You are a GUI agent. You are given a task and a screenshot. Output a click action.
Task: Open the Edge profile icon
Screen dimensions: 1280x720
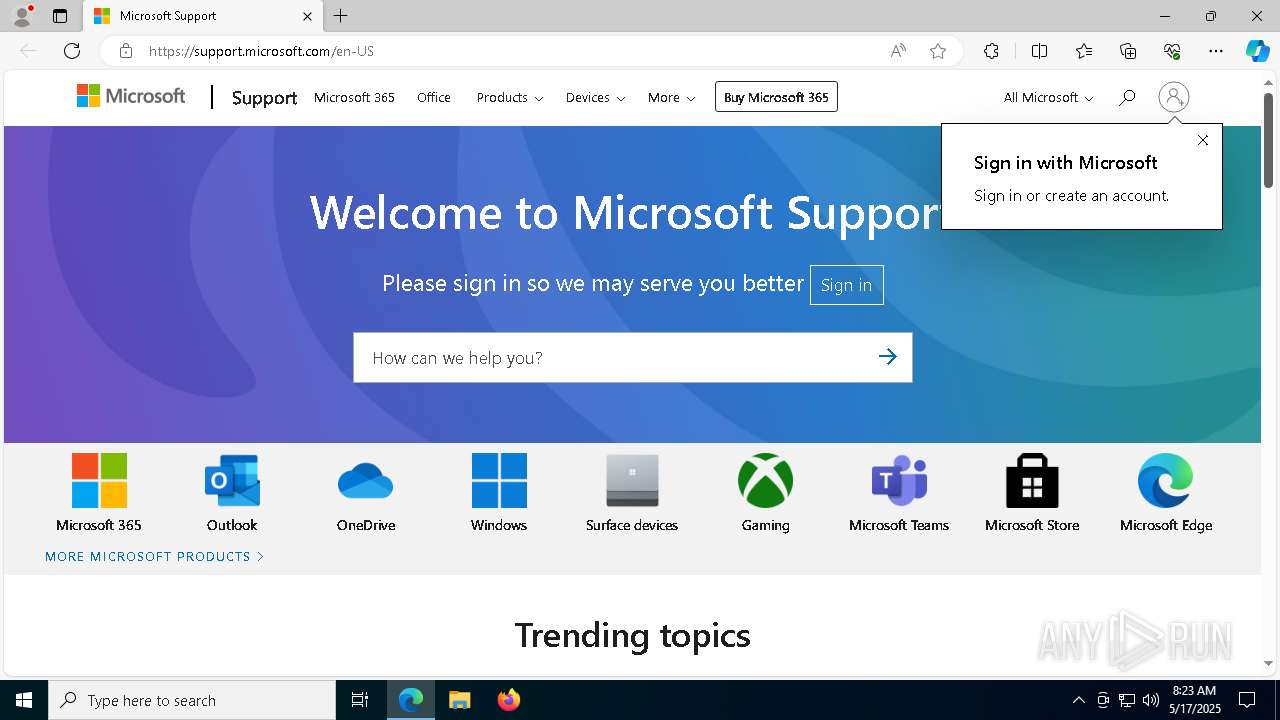click(x=22, y=16)
